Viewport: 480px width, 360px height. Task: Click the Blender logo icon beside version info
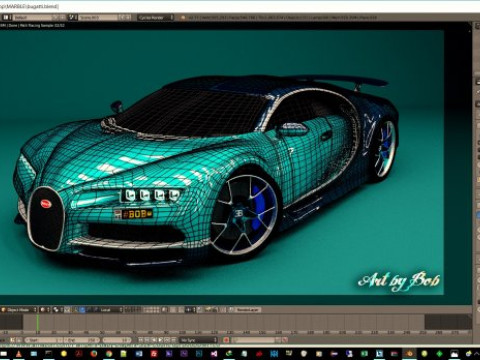(x=183, y=17)
